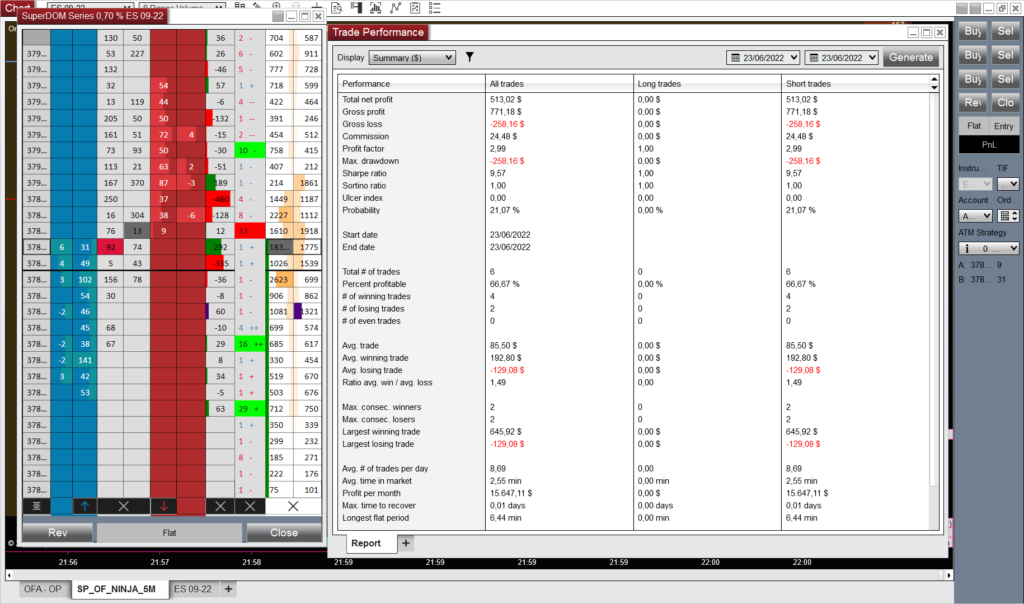
Task: Open the Chart Trader icon in toolbar
Action: tap(357, 8)
